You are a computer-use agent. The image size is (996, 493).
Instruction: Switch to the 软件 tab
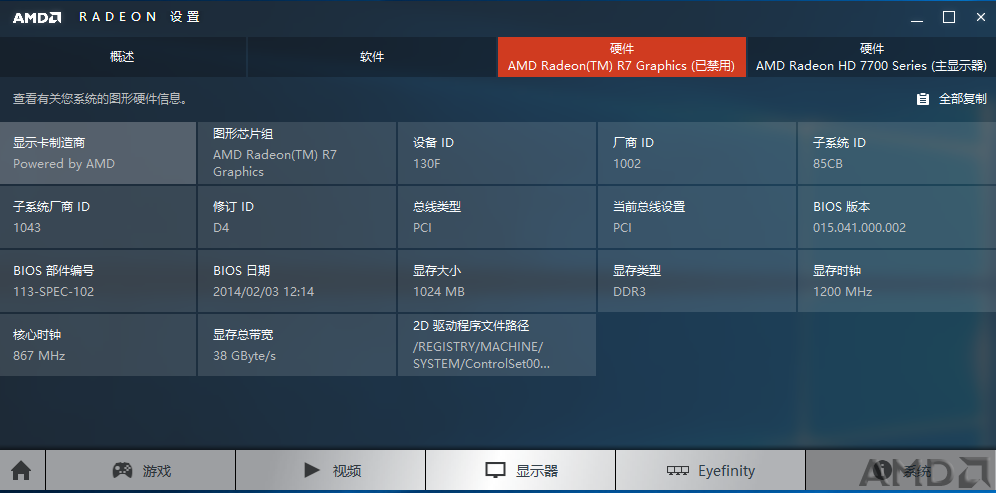tap(372, 57)
